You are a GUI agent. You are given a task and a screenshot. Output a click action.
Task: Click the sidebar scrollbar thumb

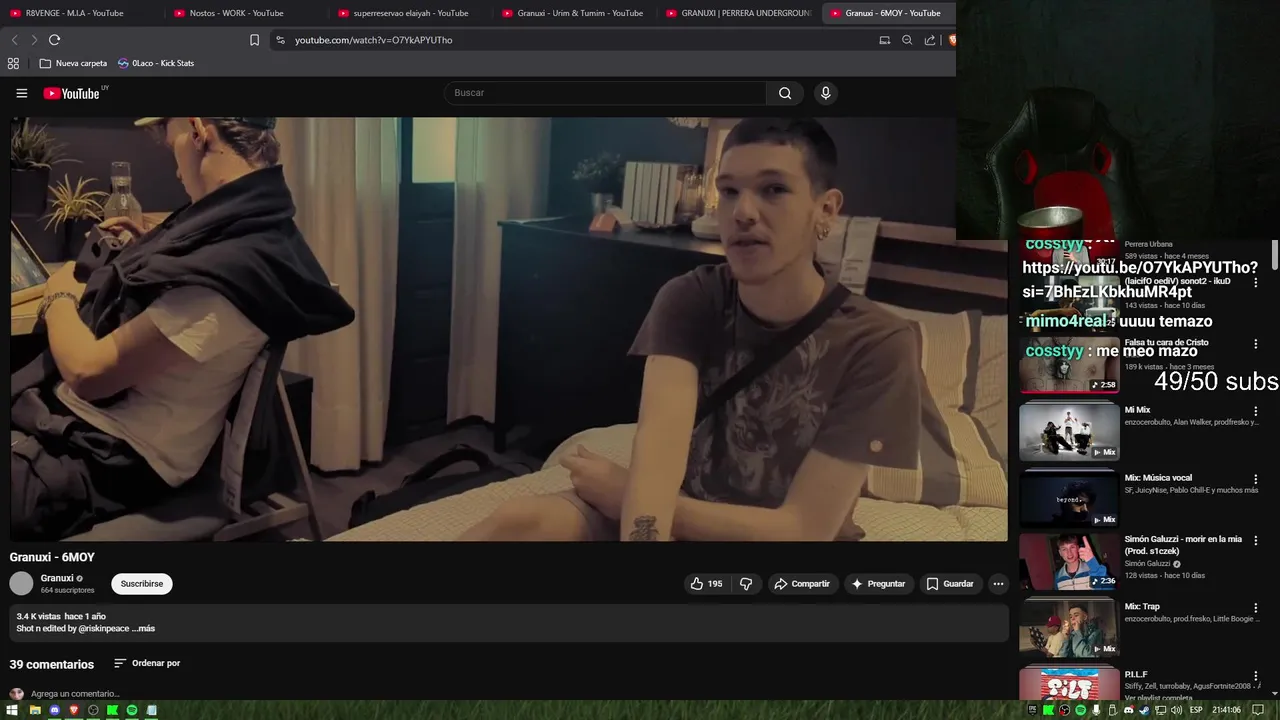(x=1275, y=254)
